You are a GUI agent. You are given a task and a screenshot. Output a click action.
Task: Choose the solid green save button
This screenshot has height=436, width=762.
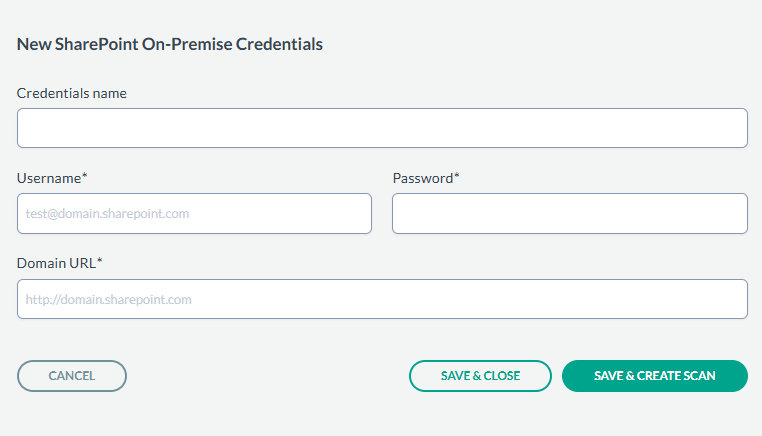pos(655,376)
